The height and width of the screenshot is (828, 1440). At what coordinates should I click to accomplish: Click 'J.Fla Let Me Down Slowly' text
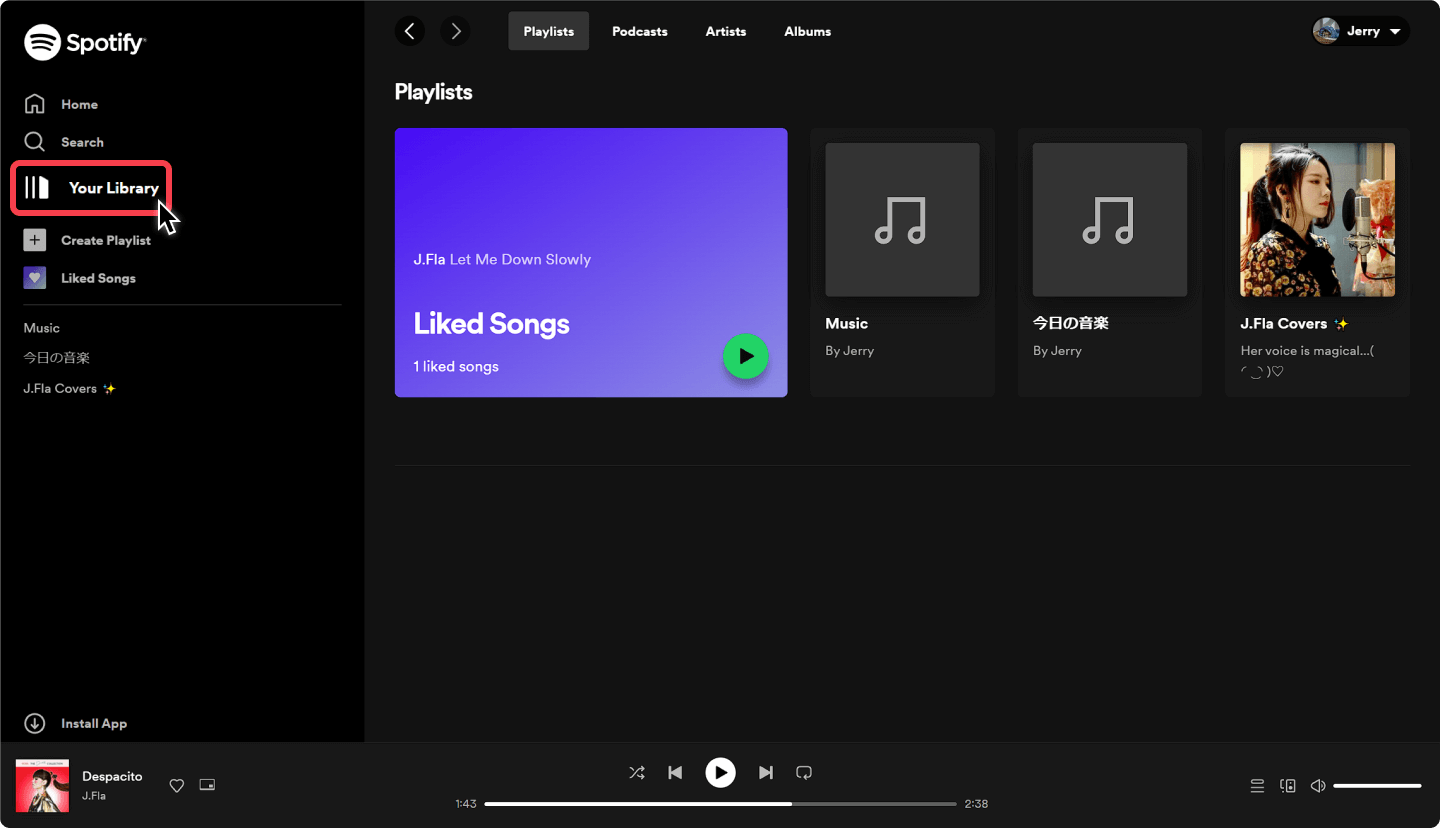pyautogui.click(x=502, y=259)
